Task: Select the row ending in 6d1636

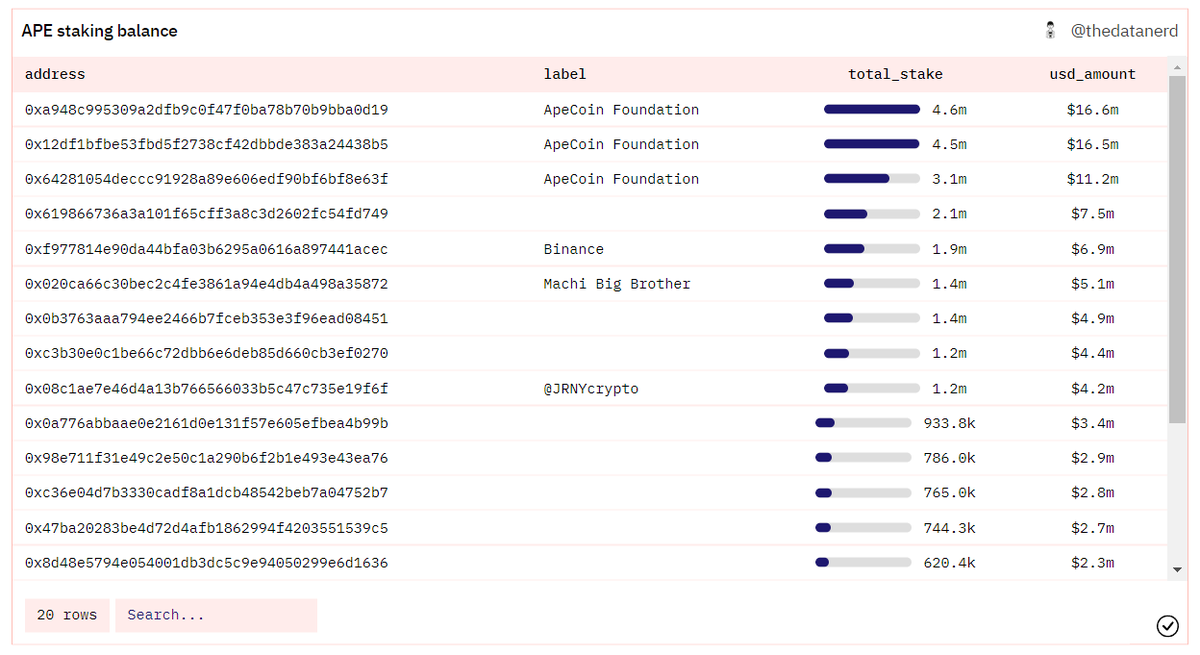Action: (400, 562)
